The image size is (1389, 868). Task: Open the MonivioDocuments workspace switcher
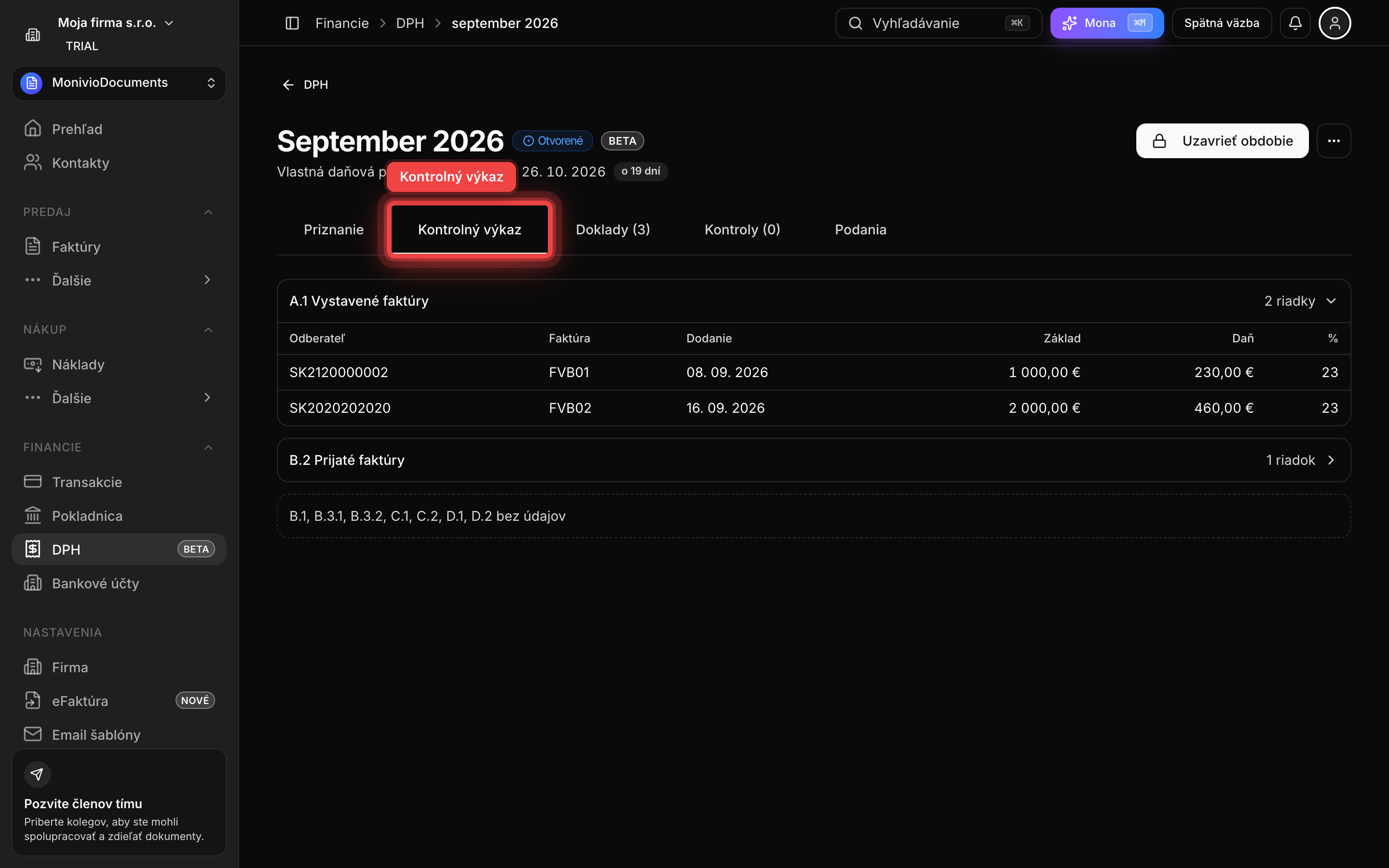coord(119,82)
